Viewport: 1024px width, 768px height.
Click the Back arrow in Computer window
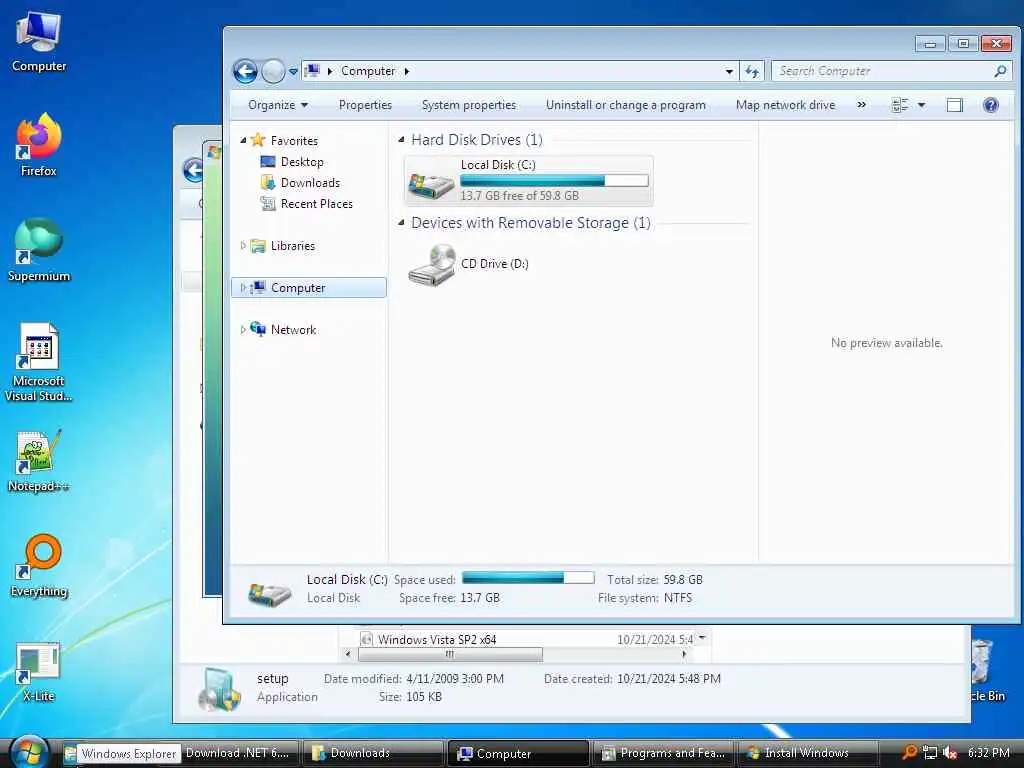(245, 71)
